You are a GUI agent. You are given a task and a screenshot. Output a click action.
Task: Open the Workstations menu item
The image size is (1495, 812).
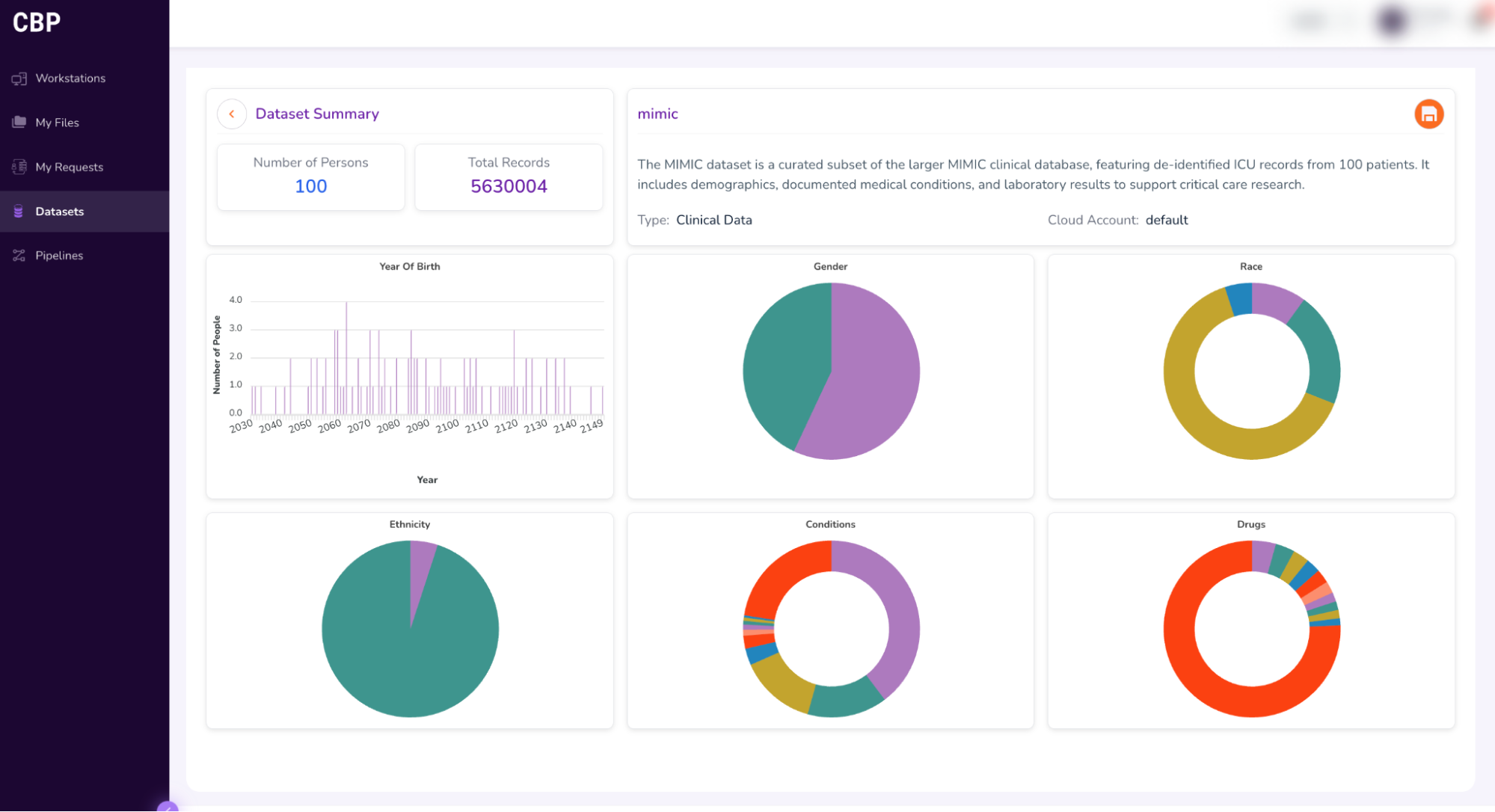point(70,79)
